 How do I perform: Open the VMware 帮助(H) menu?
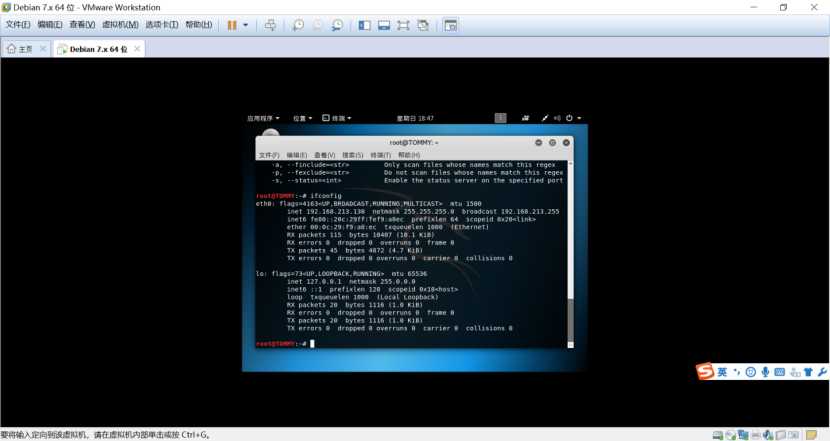(x=199, y=25)
